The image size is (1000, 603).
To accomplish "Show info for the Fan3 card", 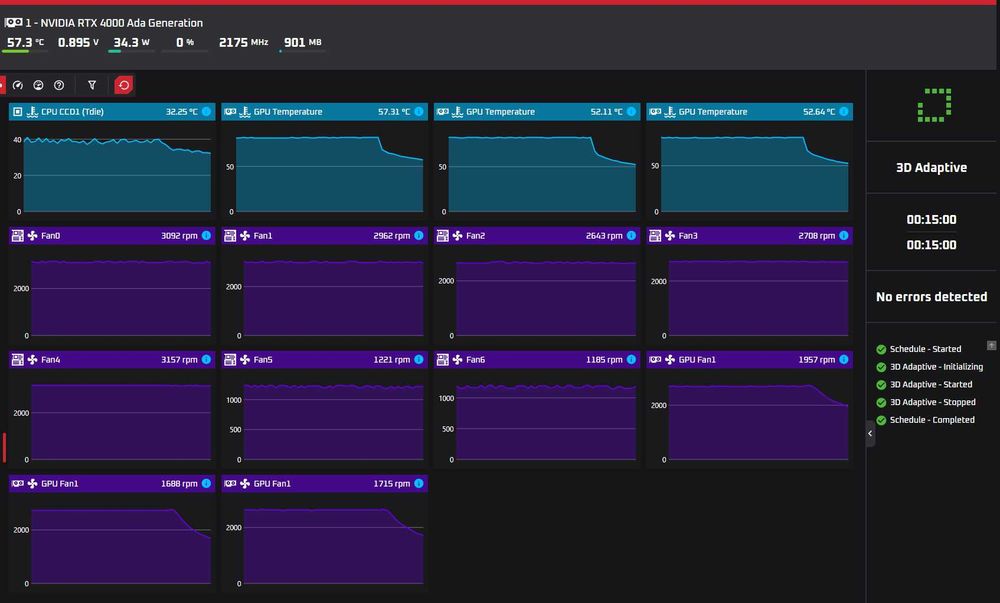I will point(844,235).
